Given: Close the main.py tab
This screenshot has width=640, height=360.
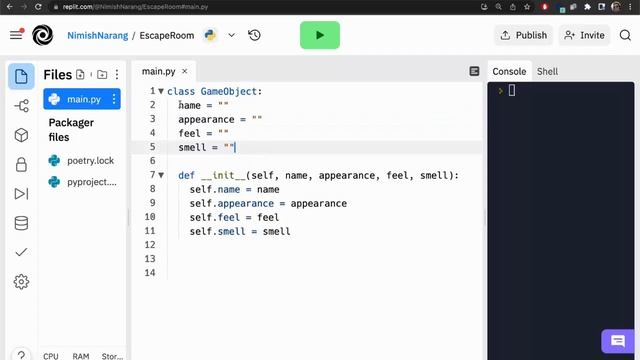Looking at the screenshot, I should tap(184, 71).
